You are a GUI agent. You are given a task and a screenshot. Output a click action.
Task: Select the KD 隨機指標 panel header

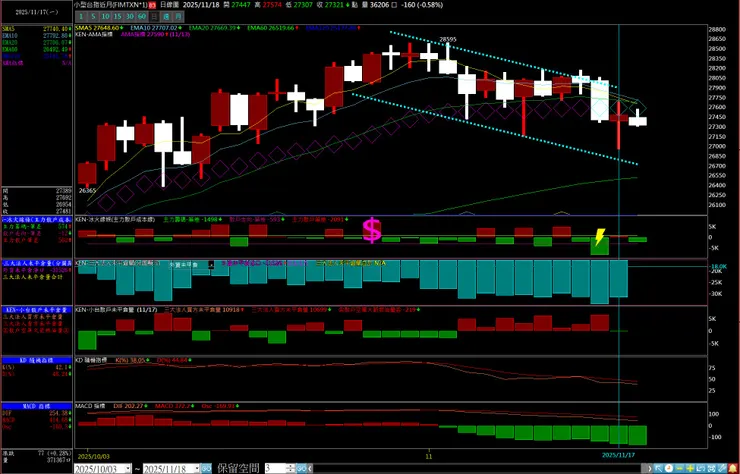point(38,360)
